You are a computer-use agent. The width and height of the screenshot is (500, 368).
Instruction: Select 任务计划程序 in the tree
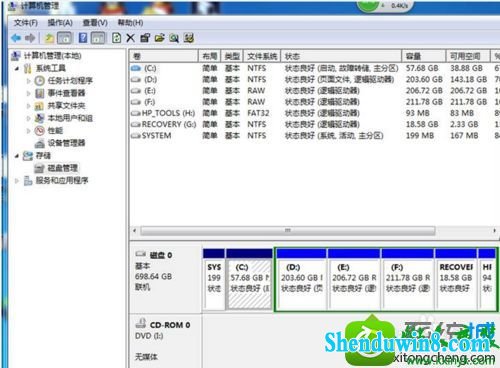pyautogui.click(x=70, y=81)
